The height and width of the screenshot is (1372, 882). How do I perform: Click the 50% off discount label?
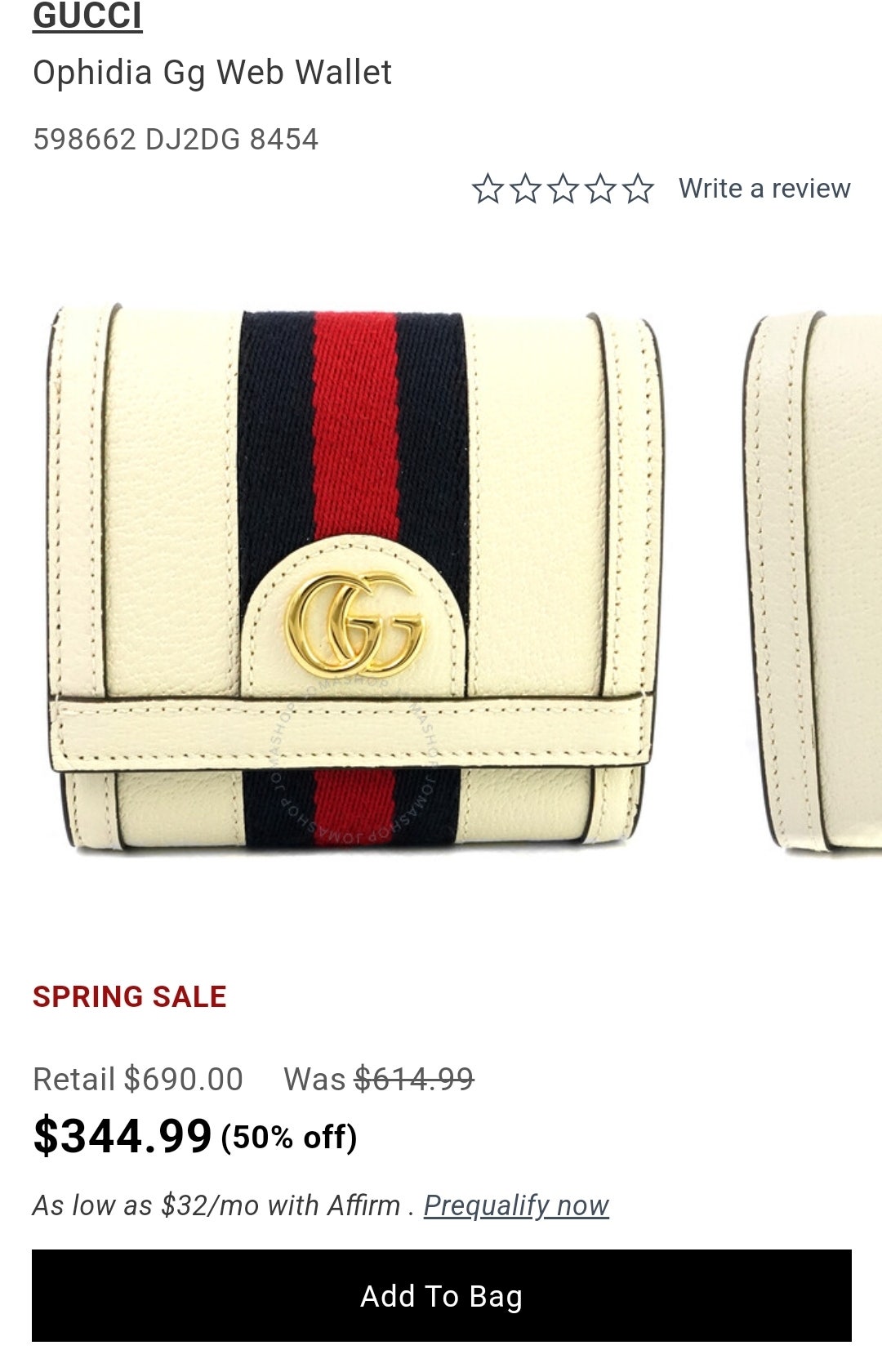coord(289,1138)
